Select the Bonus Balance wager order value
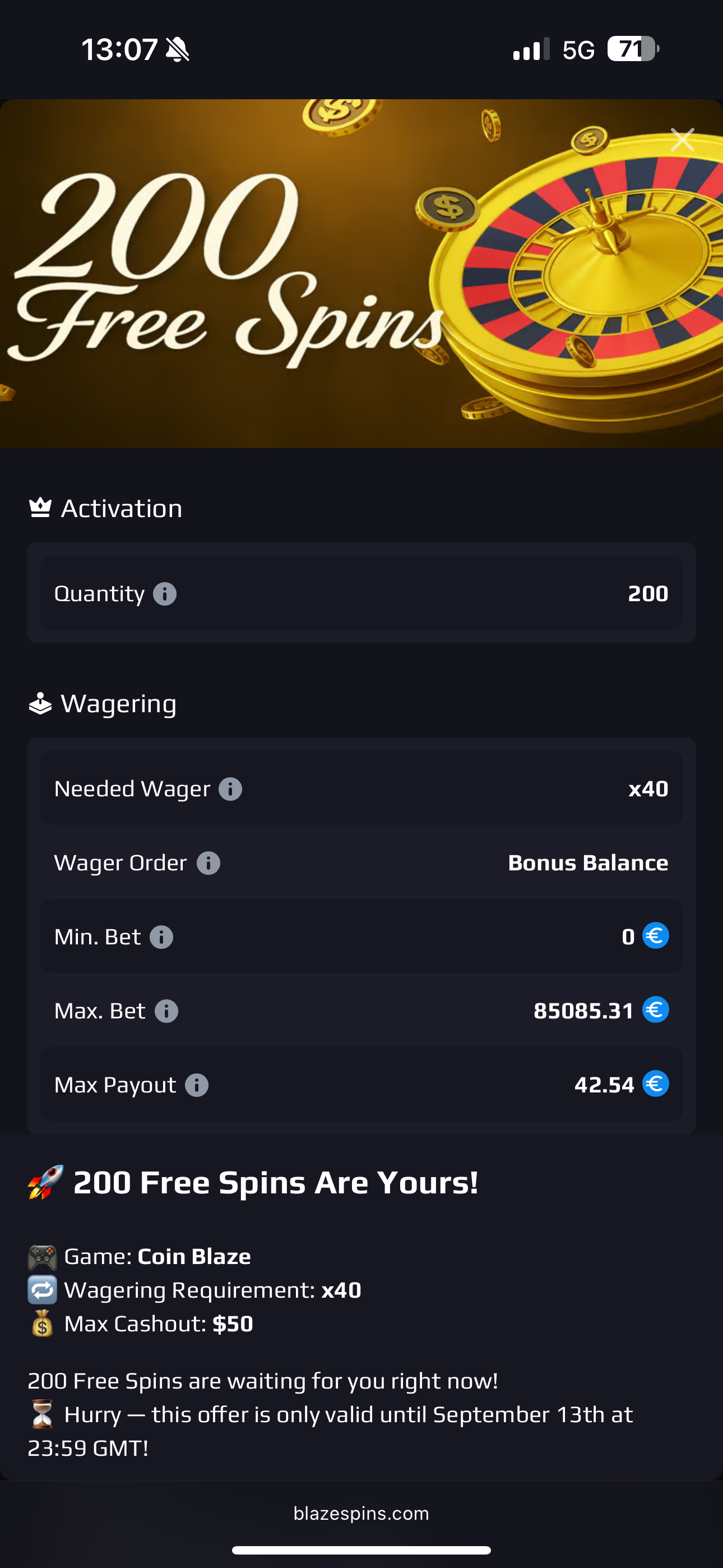The image size is (723, 1568). 588,863
